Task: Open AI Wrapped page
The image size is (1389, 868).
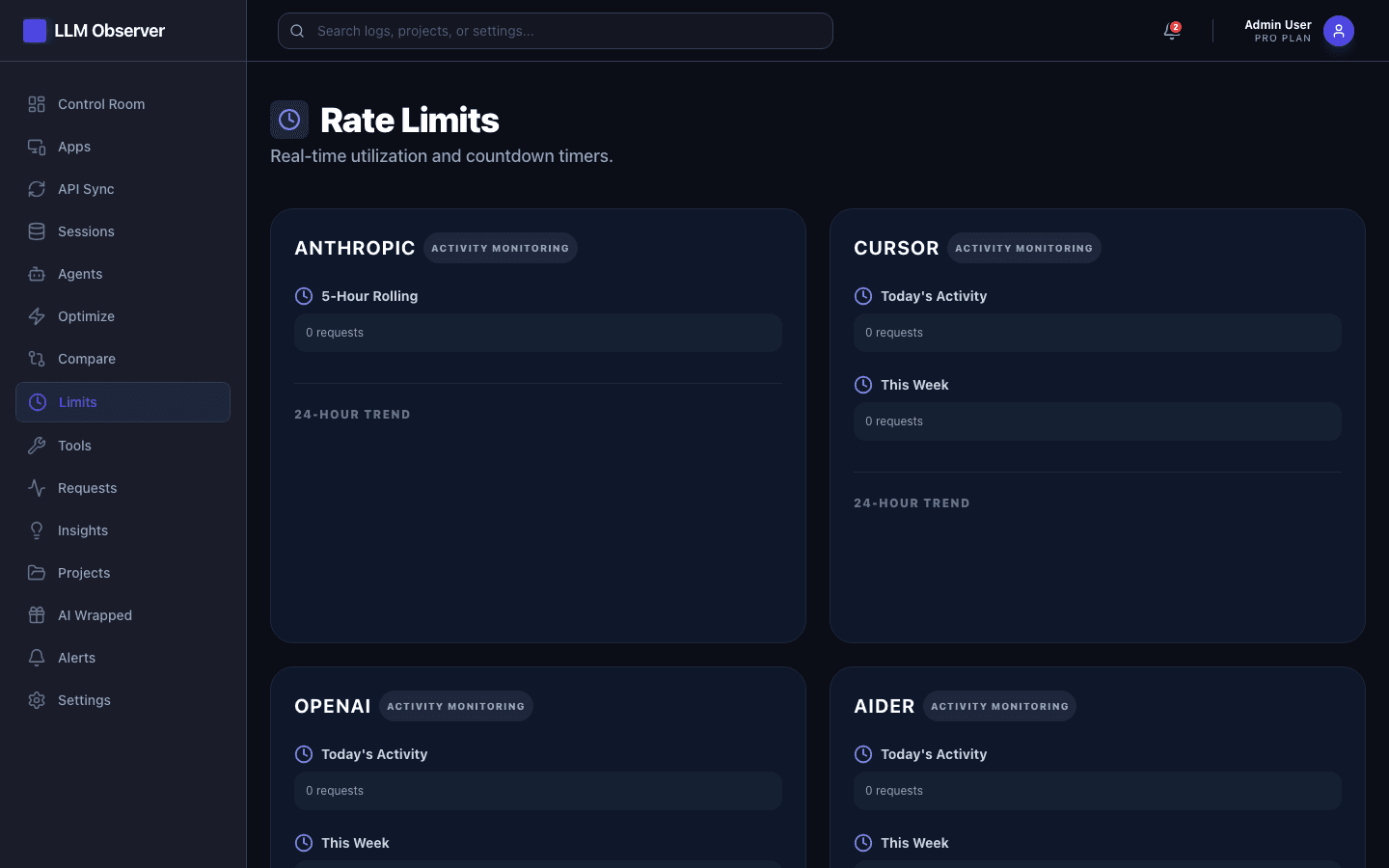Action: (x=123, y=615)
